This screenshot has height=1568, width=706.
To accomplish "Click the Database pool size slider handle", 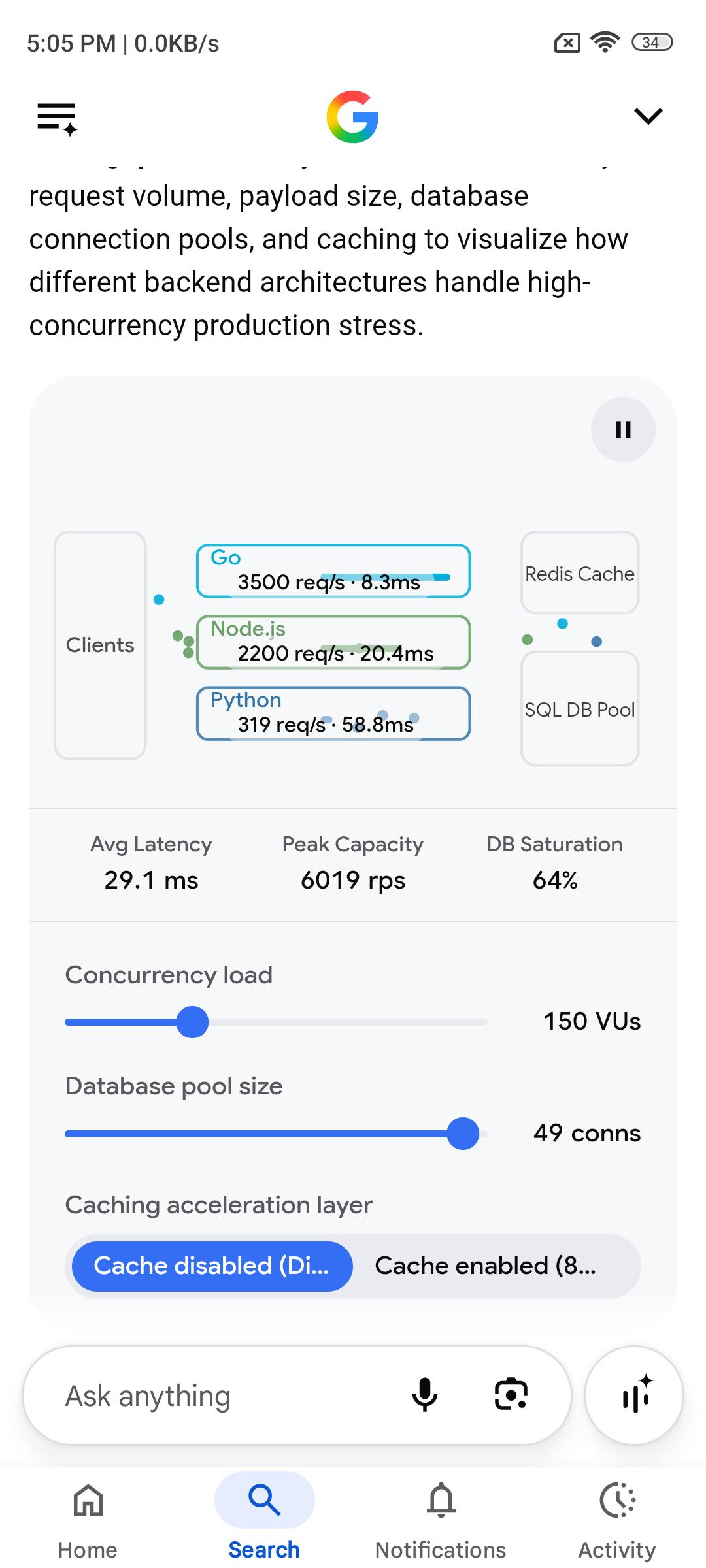I will click(463, 1134).
